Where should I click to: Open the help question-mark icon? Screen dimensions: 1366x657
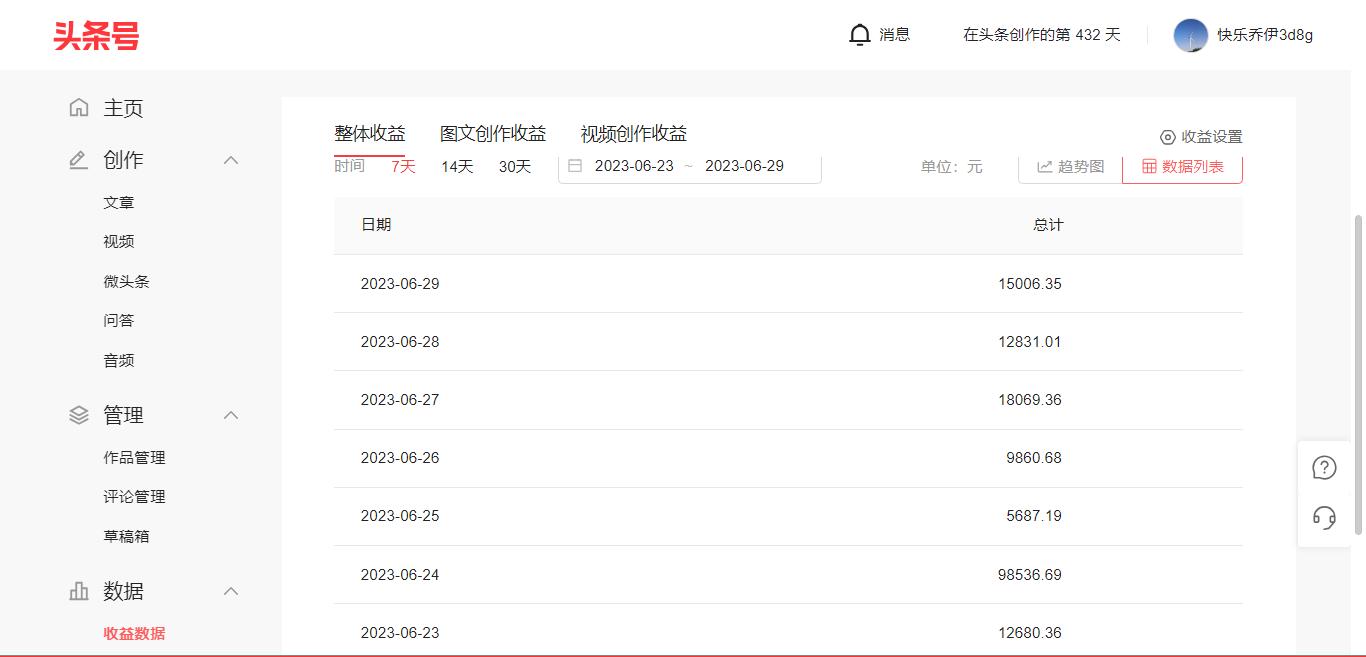pyautogui.click(x=1324, y=466)
